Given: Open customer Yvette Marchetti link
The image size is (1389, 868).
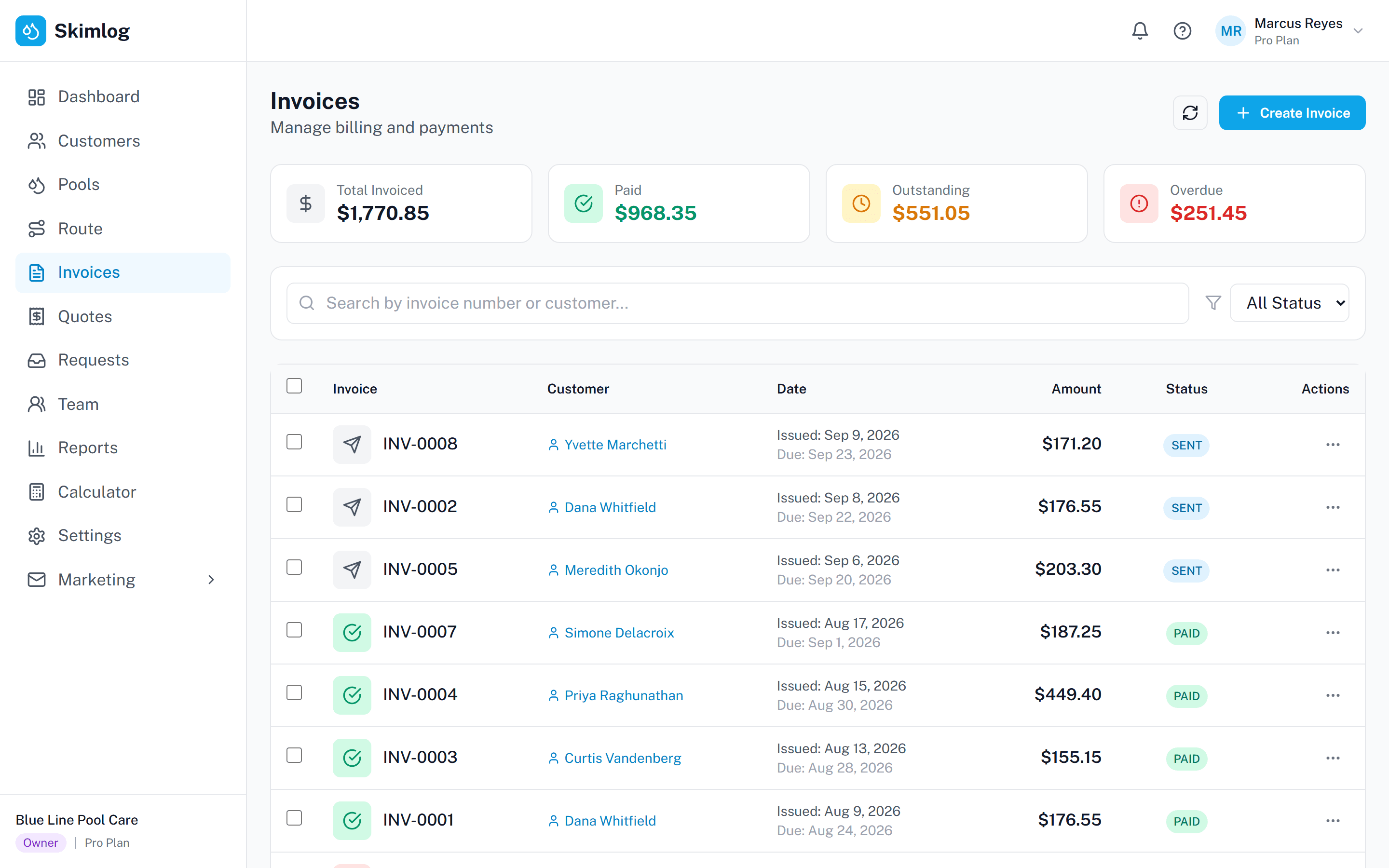Looking at the screenshot, I should (607, 445).
